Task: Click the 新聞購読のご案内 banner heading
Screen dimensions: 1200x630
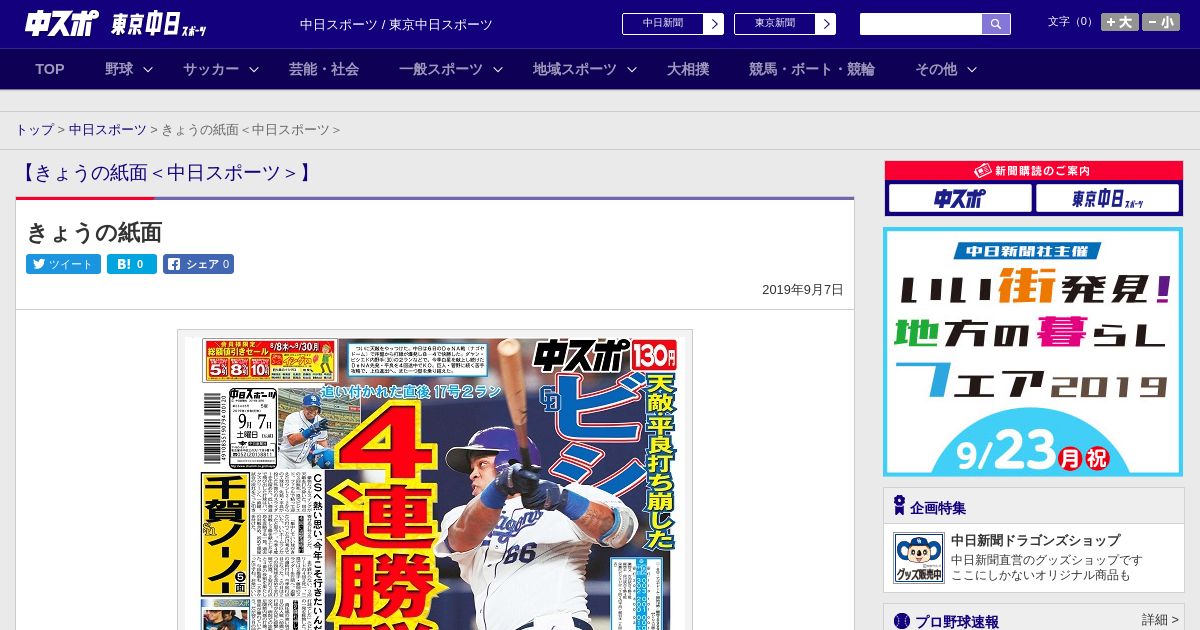Action: point(1033,171)
